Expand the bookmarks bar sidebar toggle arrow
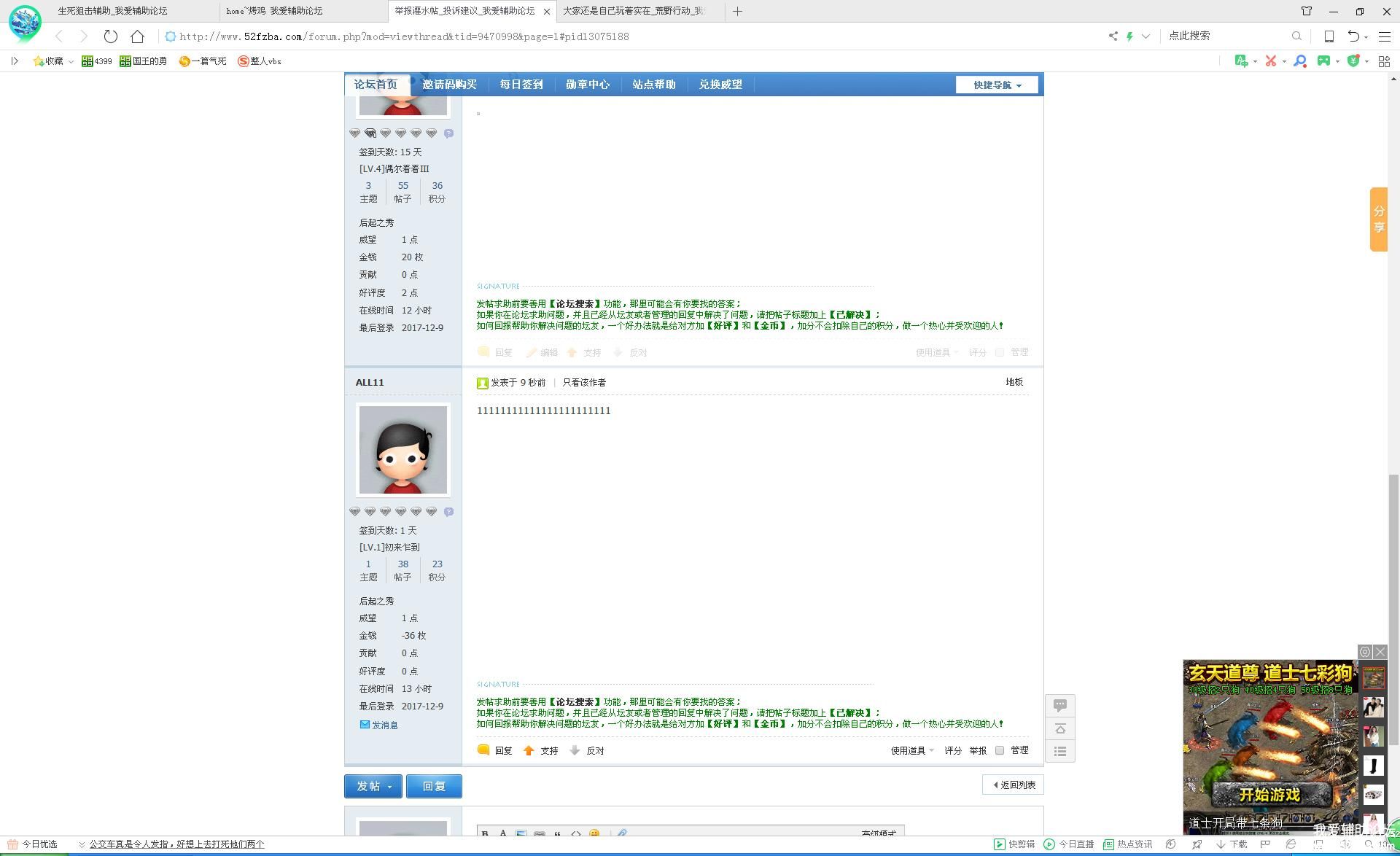This screenshot has height=856, width=1400. (15, 61)
